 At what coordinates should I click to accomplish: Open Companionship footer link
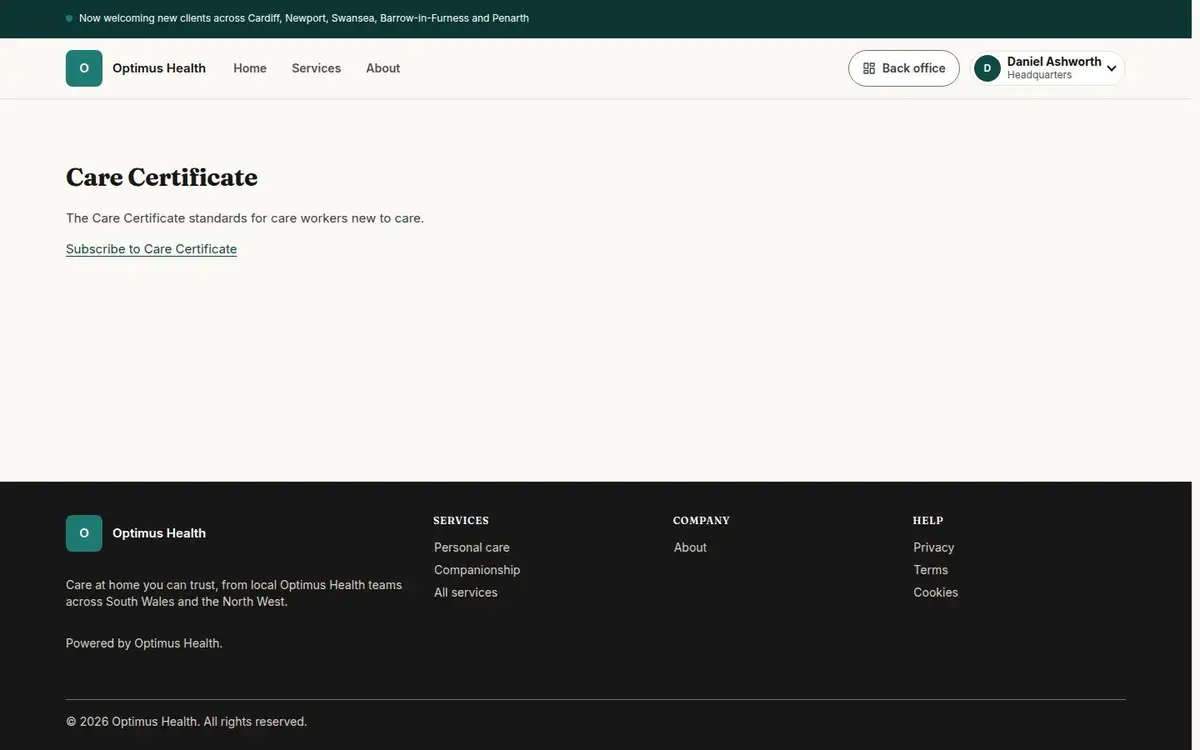point(477,570)
